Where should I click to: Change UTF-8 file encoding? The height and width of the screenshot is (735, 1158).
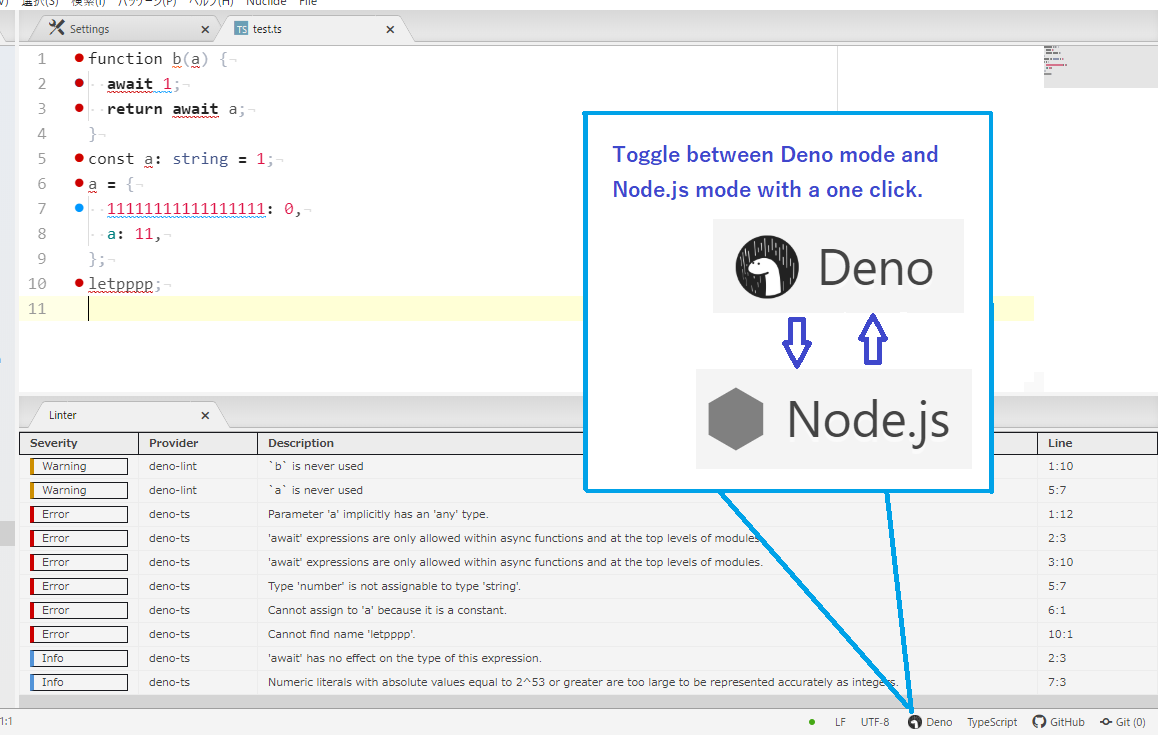874,722
